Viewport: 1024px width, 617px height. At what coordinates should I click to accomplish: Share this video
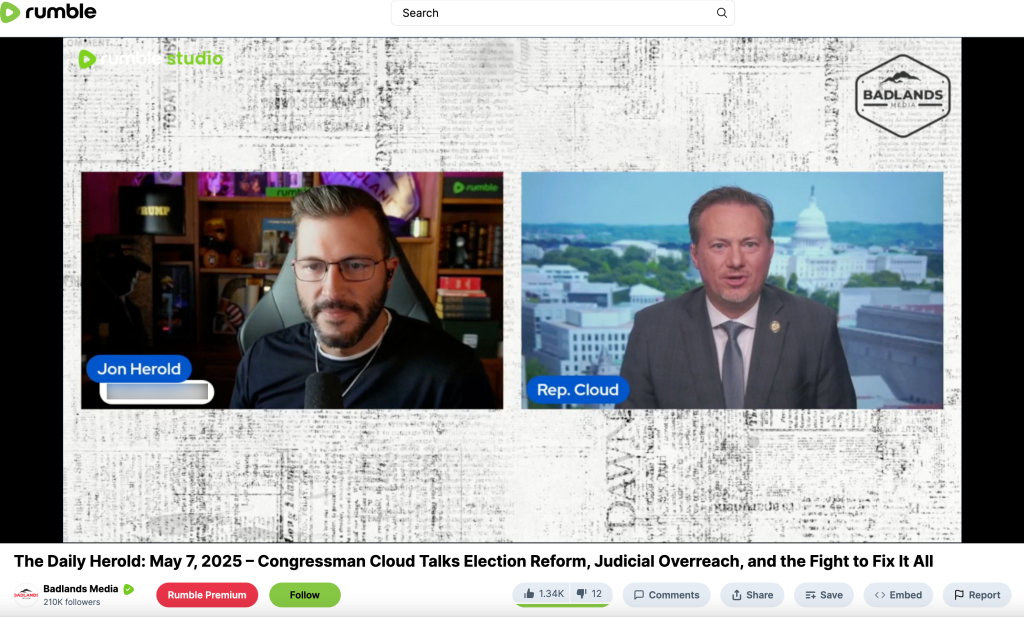752,595
